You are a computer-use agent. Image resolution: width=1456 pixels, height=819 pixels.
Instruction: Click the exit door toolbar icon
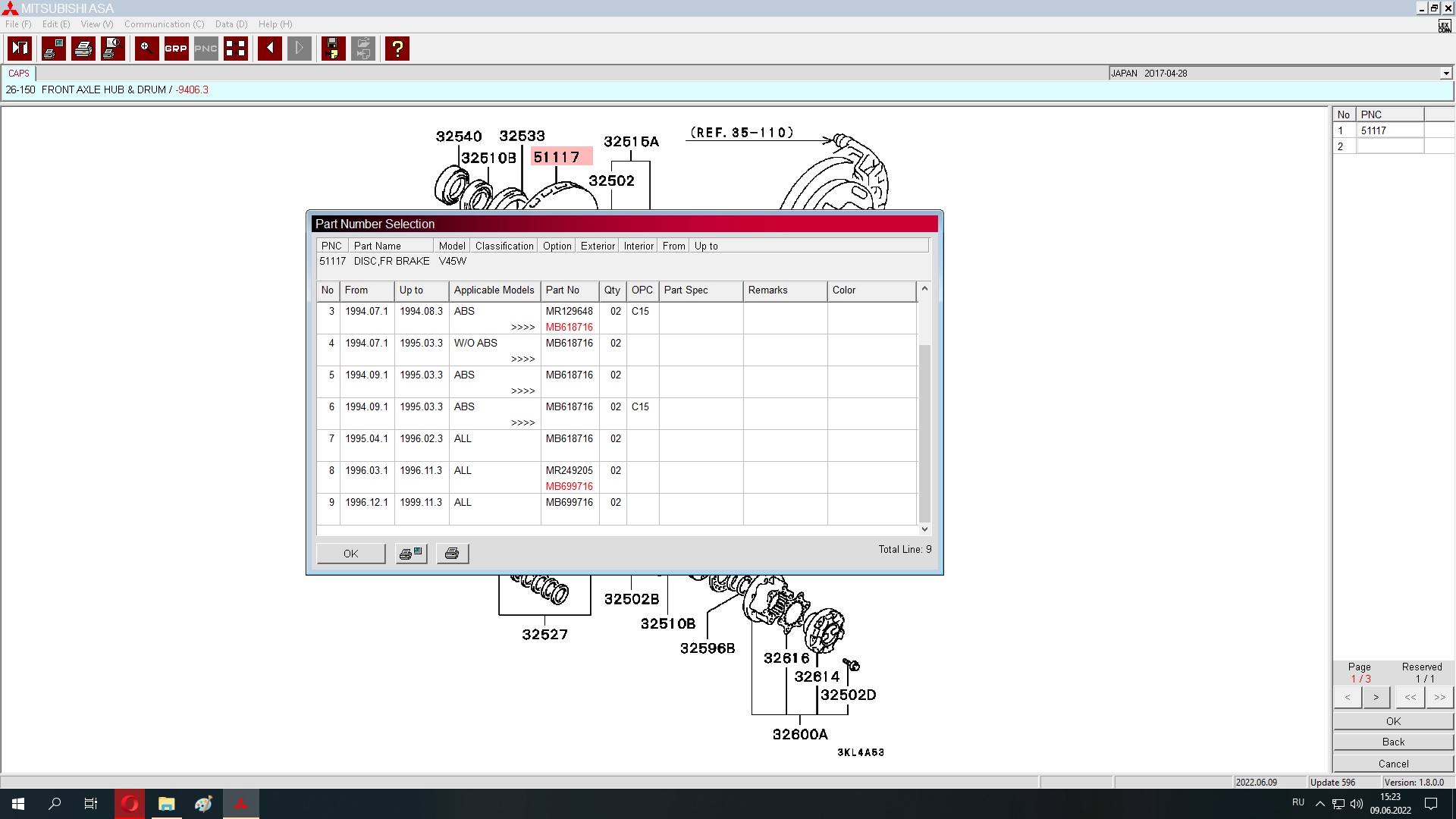coord(20,49)
